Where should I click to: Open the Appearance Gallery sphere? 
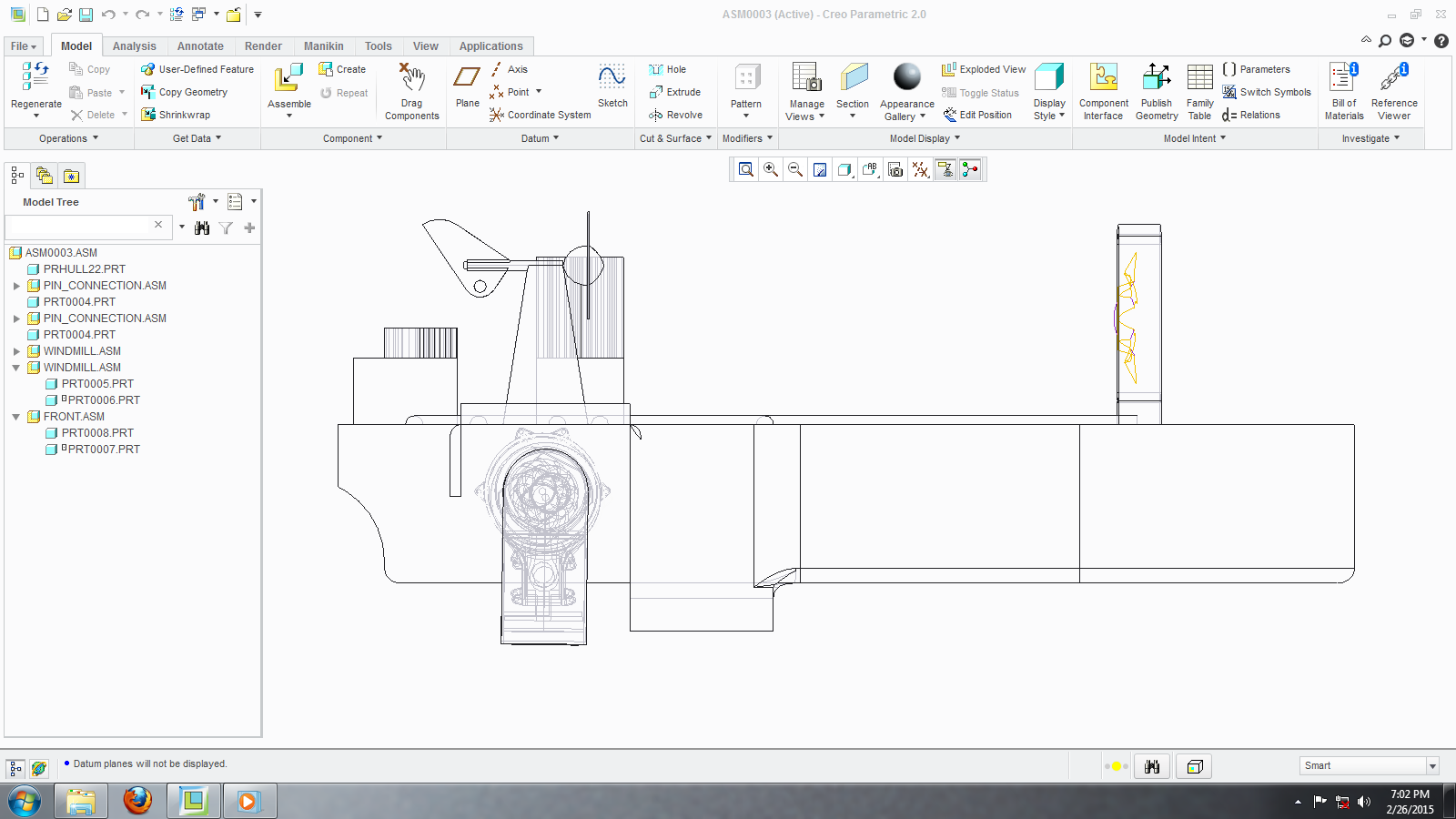(x=906, y=77)
